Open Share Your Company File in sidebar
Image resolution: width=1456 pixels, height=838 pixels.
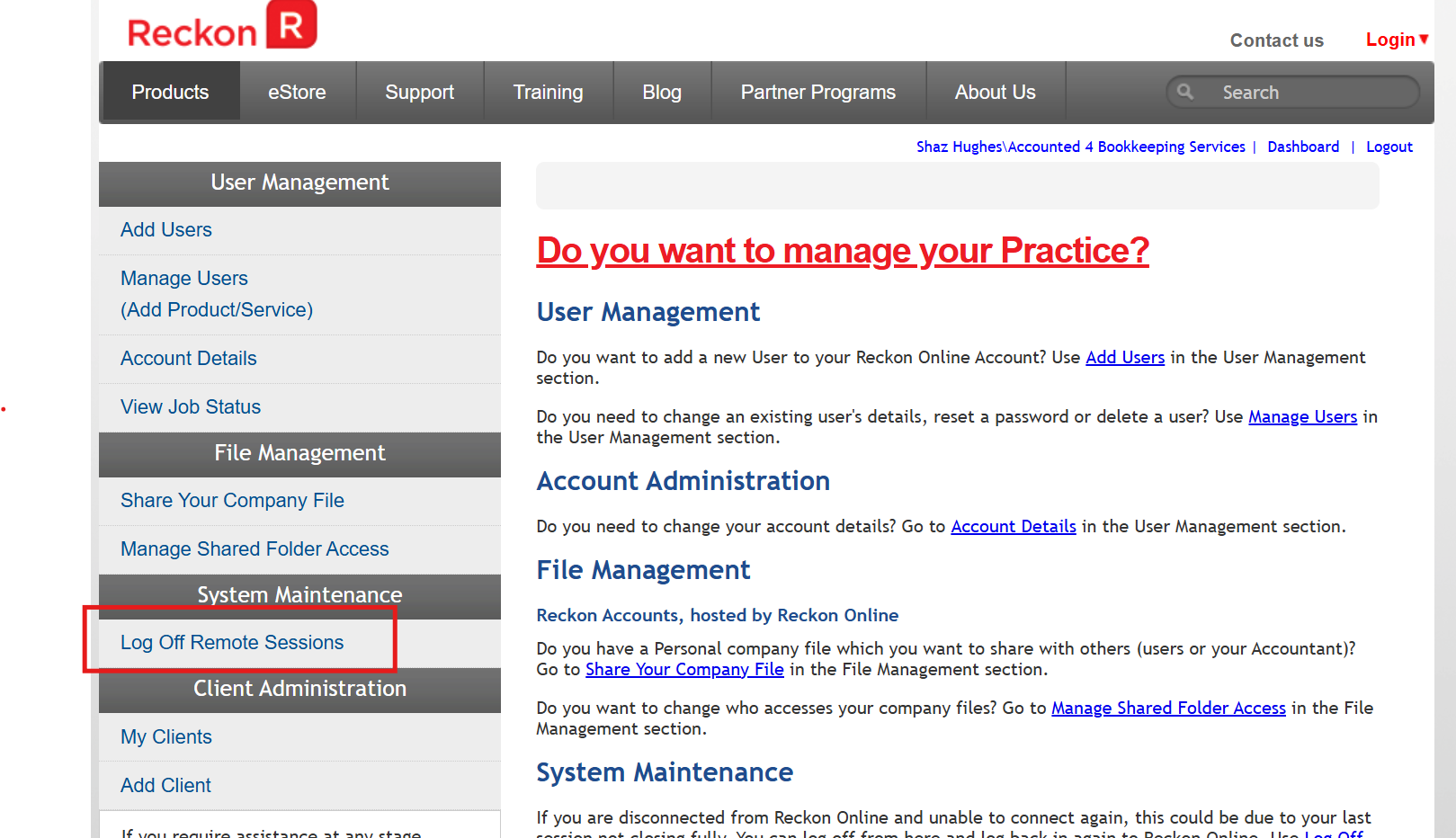pyautogui.click(x=232, y=500)
